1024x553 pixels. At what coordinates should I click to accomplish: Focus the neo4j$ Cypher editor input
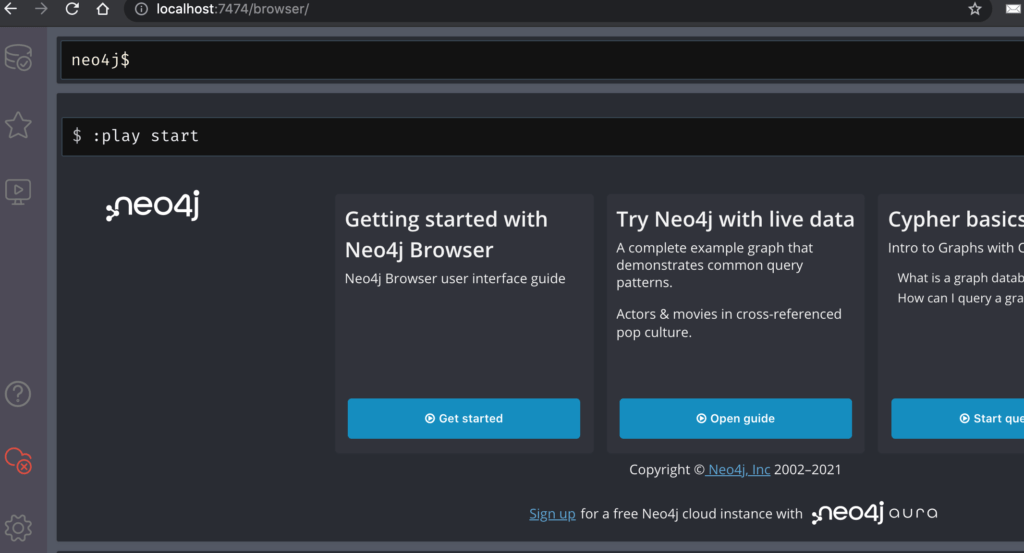click(542, 60)
